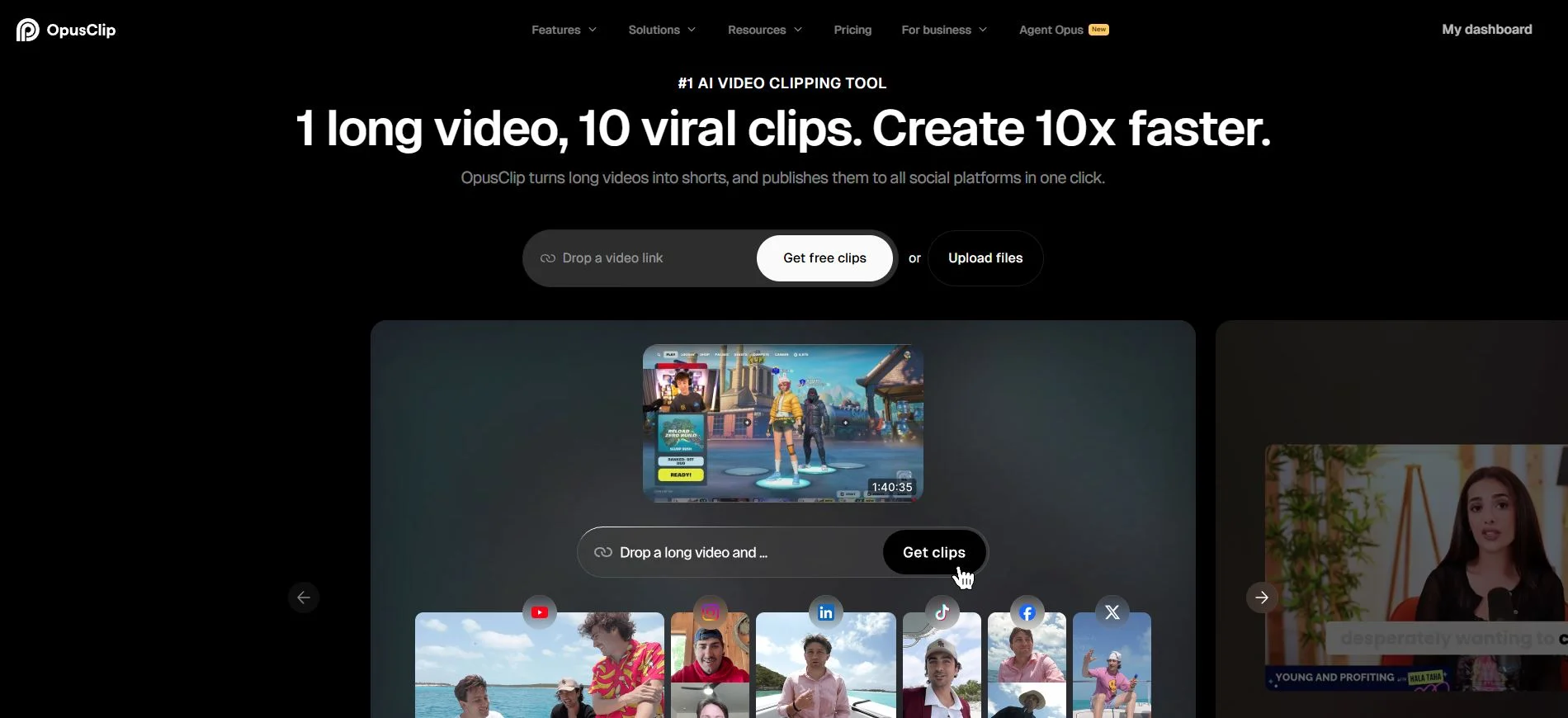Click the X (Twitter) icon badge
Viewport: 1568px width, 718px height.
click(1112, 612)
